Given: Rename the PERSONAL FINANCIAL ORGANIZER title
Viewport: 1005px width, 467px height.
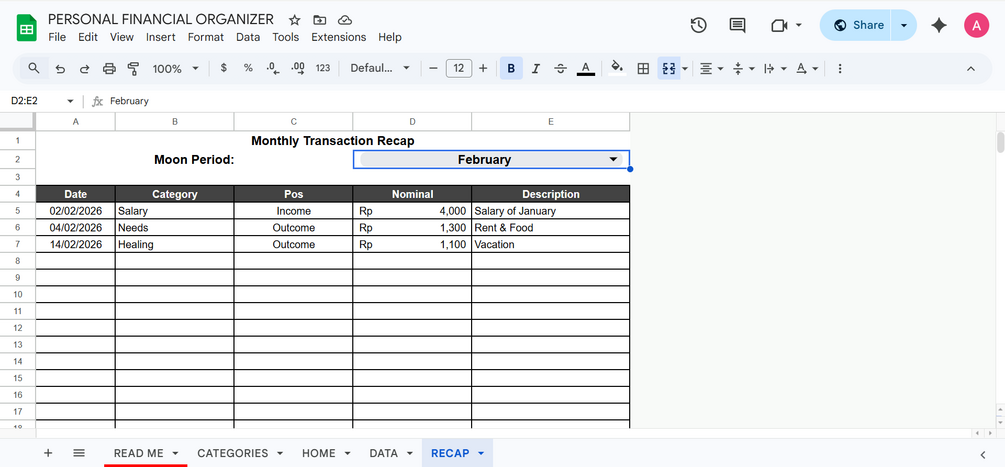Looking at the screenshot, I should click(161, 19).
